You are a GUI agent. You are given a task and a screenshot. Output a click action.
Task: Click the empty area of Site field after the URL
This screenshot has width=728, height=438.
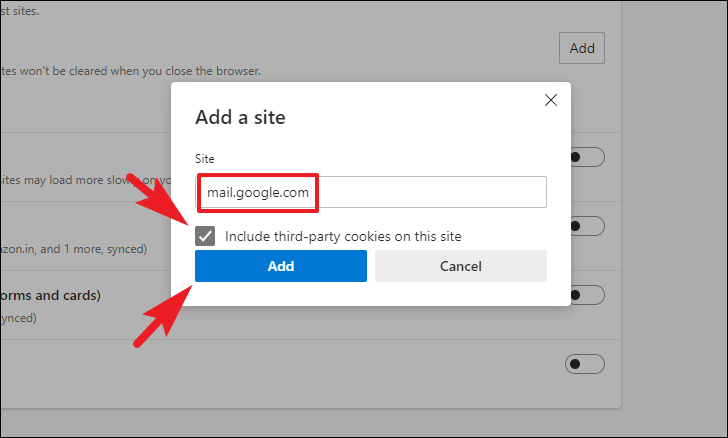tap(432, 192)
